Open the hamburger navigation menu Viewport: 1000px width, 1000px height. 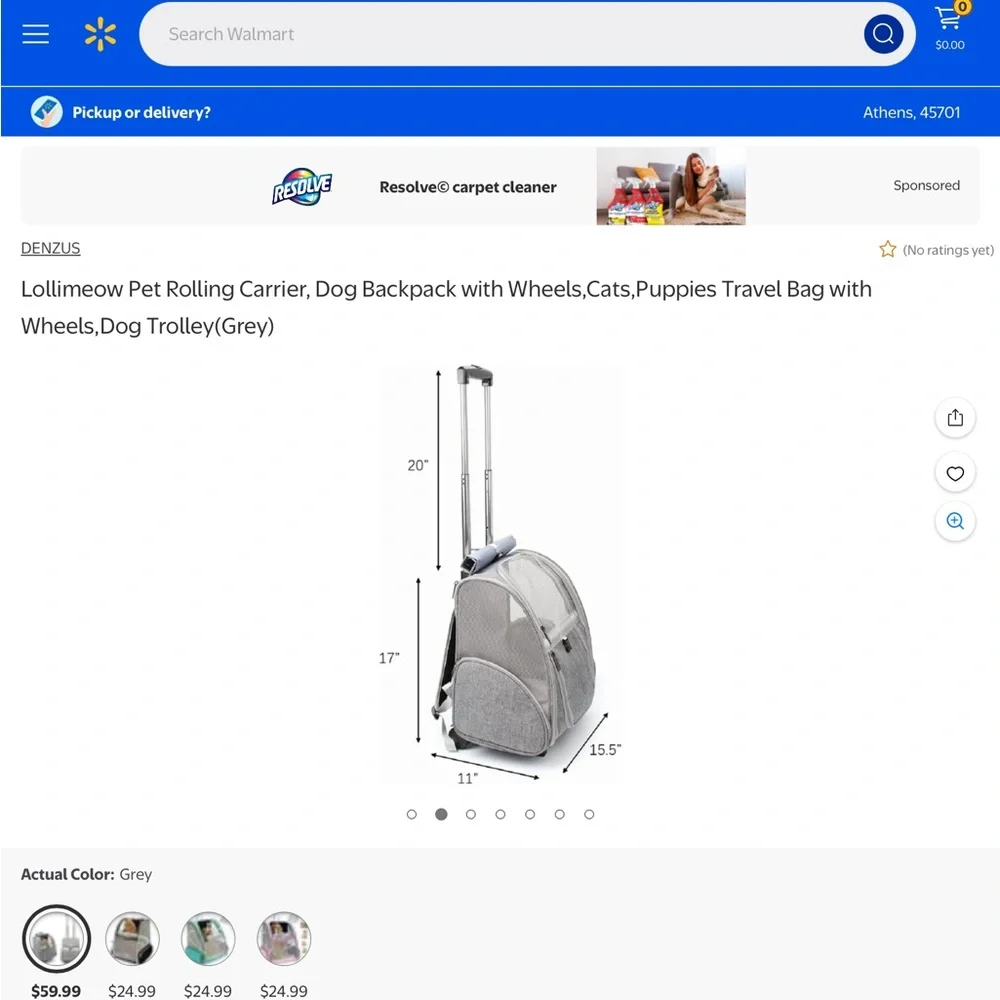[36, 34]
